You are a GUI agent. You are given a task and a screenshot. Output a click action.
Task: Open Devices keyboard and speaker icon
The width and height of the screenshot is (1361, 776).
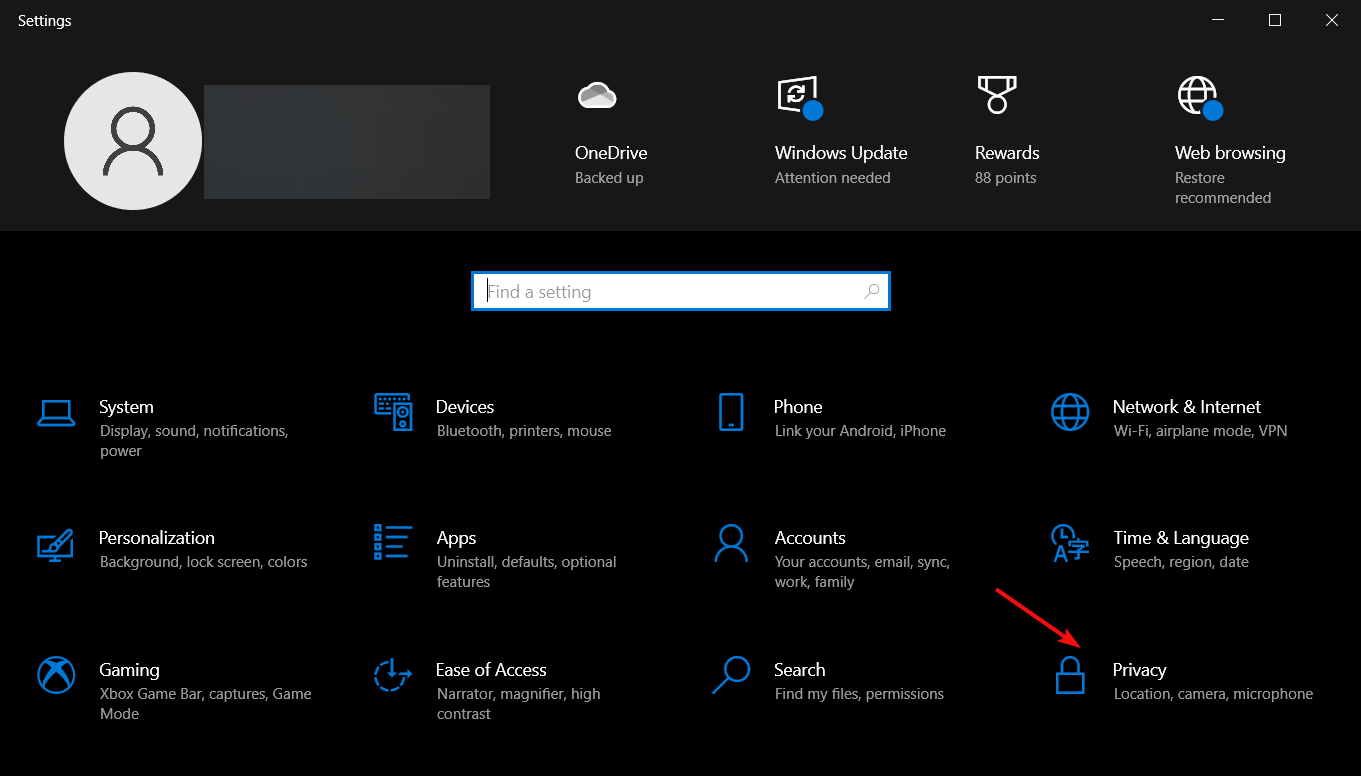pos(393,412)
